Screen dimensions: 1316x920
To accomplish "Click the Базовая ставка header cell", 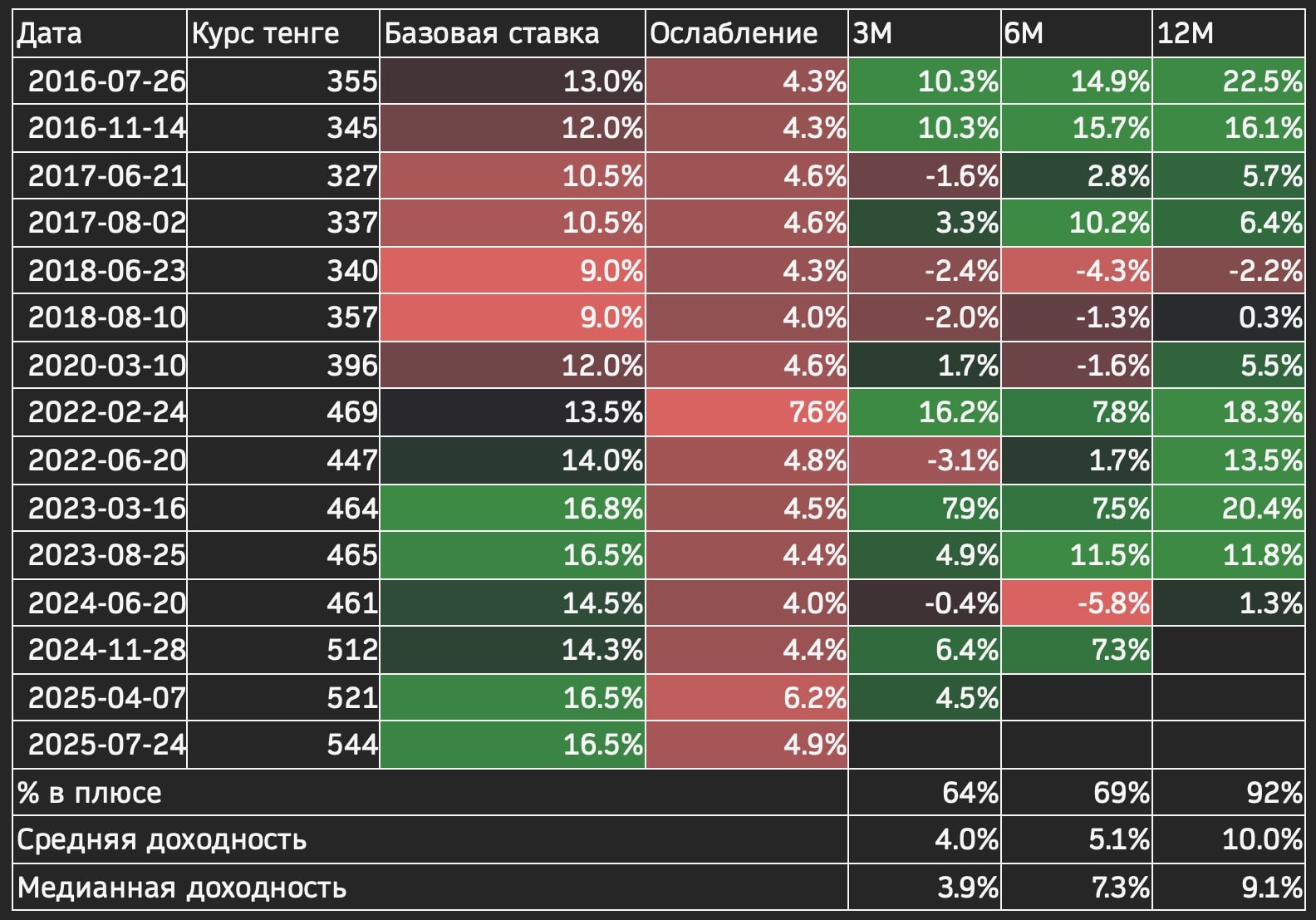I will (513, 33).
